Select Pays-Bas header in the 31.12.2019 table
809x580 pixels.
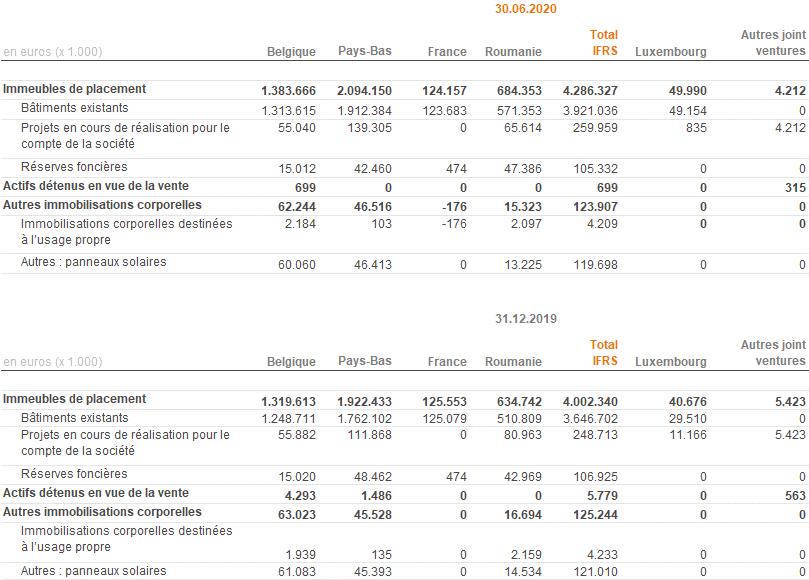(365, 361)
